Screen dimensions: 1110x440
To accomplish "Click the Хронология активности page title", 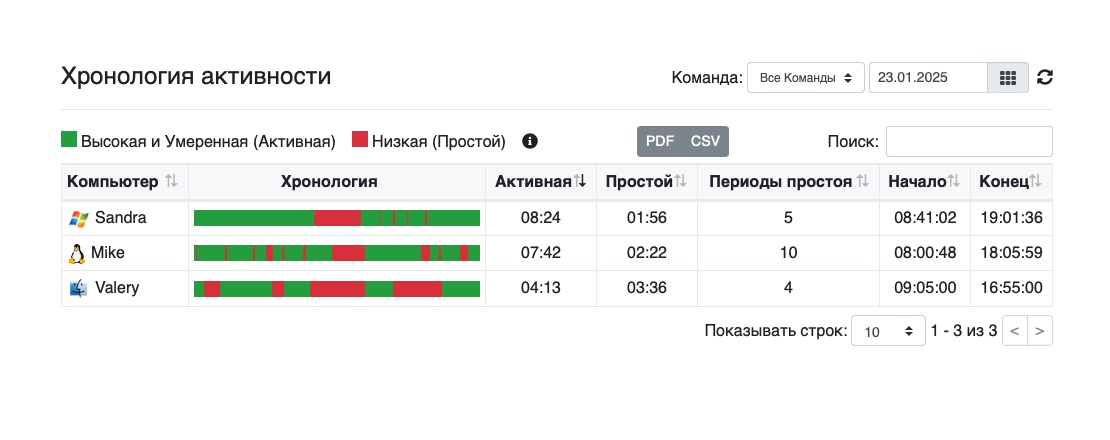I will [196, 76].
